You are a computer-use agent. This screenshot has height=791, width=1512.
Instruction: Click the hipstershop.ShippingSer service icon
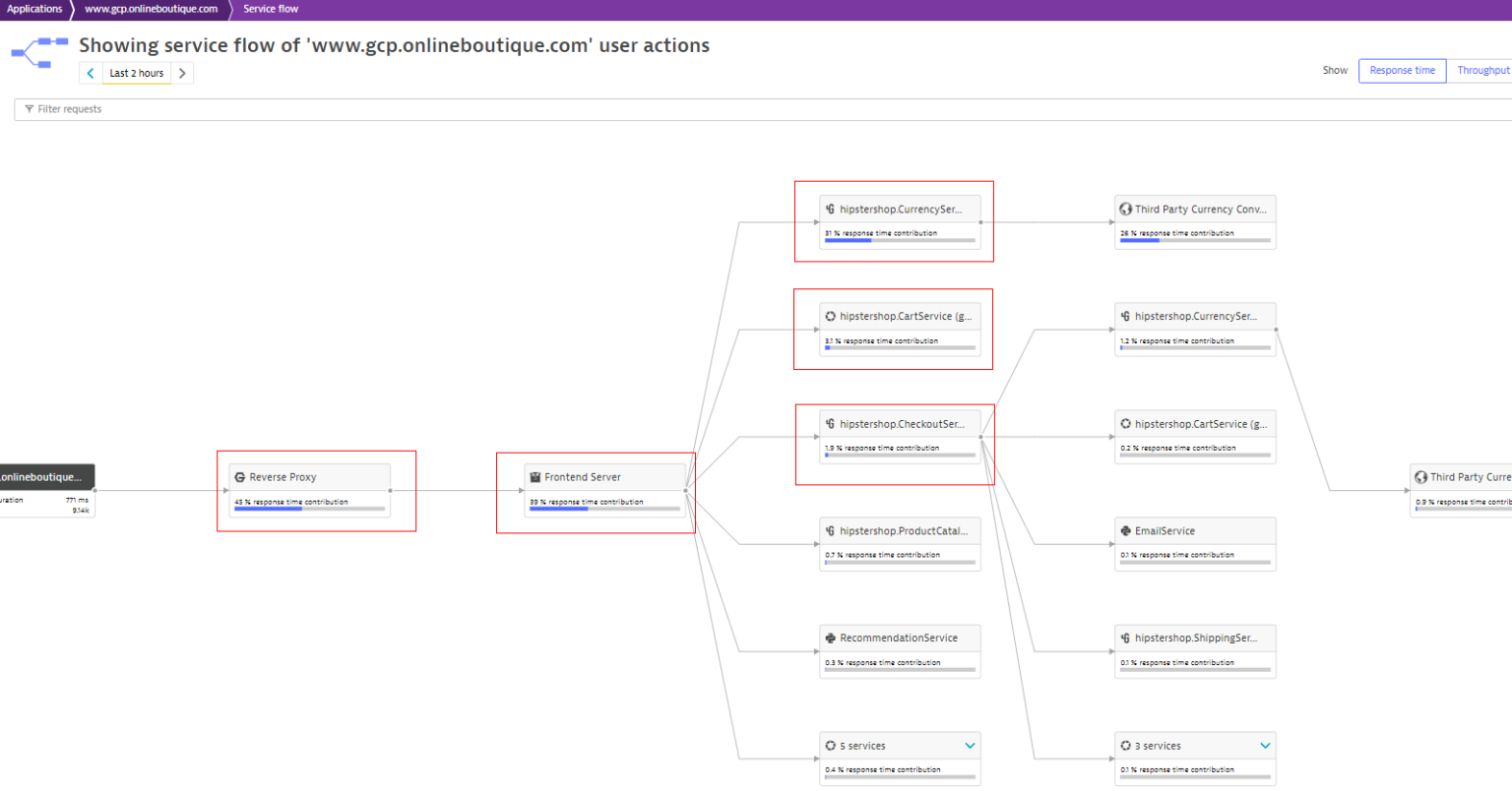point(1125,639)
